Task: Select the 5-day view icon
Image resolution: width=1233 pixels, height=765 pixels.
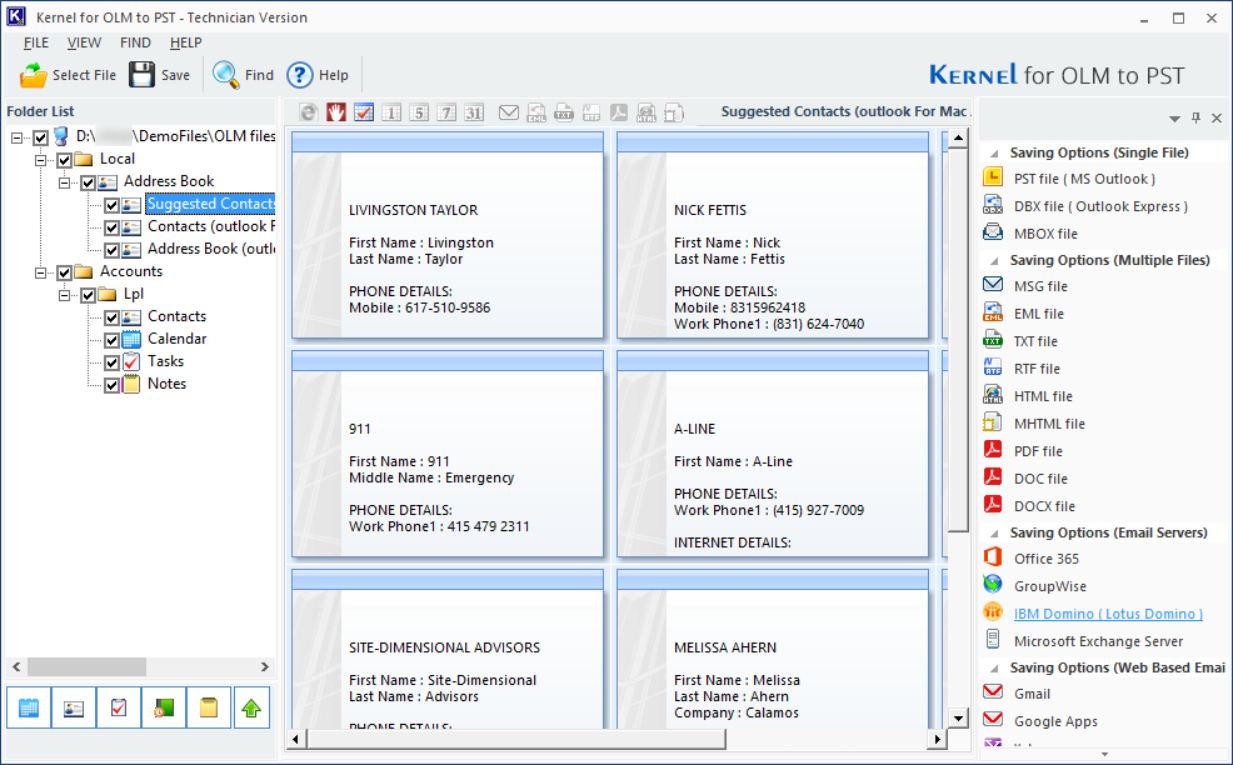Action: point(419,113)
